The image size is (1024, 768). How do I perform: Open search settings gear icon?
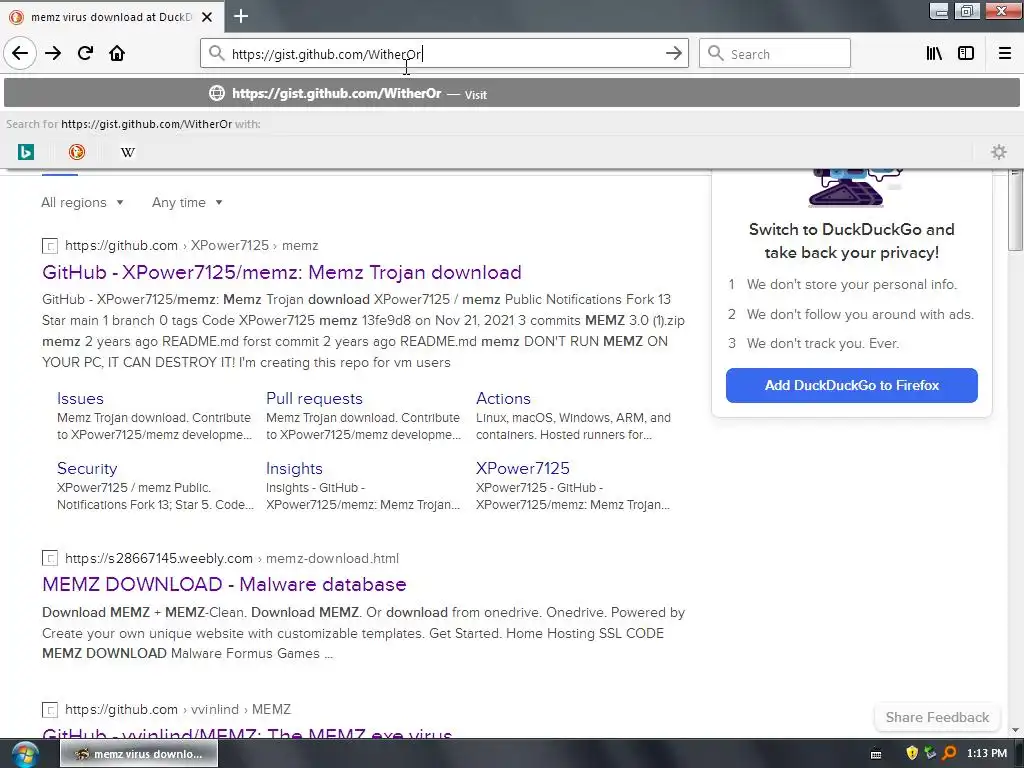tap(999, 152)
